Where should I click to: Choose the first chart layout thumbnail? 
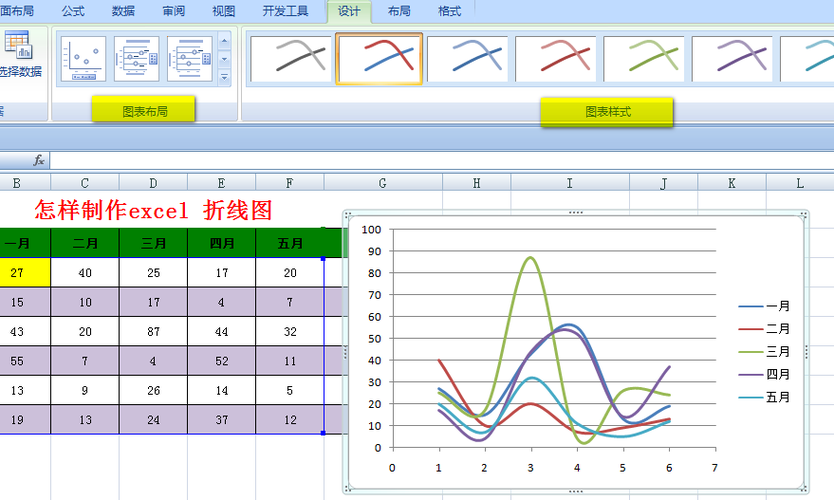tap(84, 59)
